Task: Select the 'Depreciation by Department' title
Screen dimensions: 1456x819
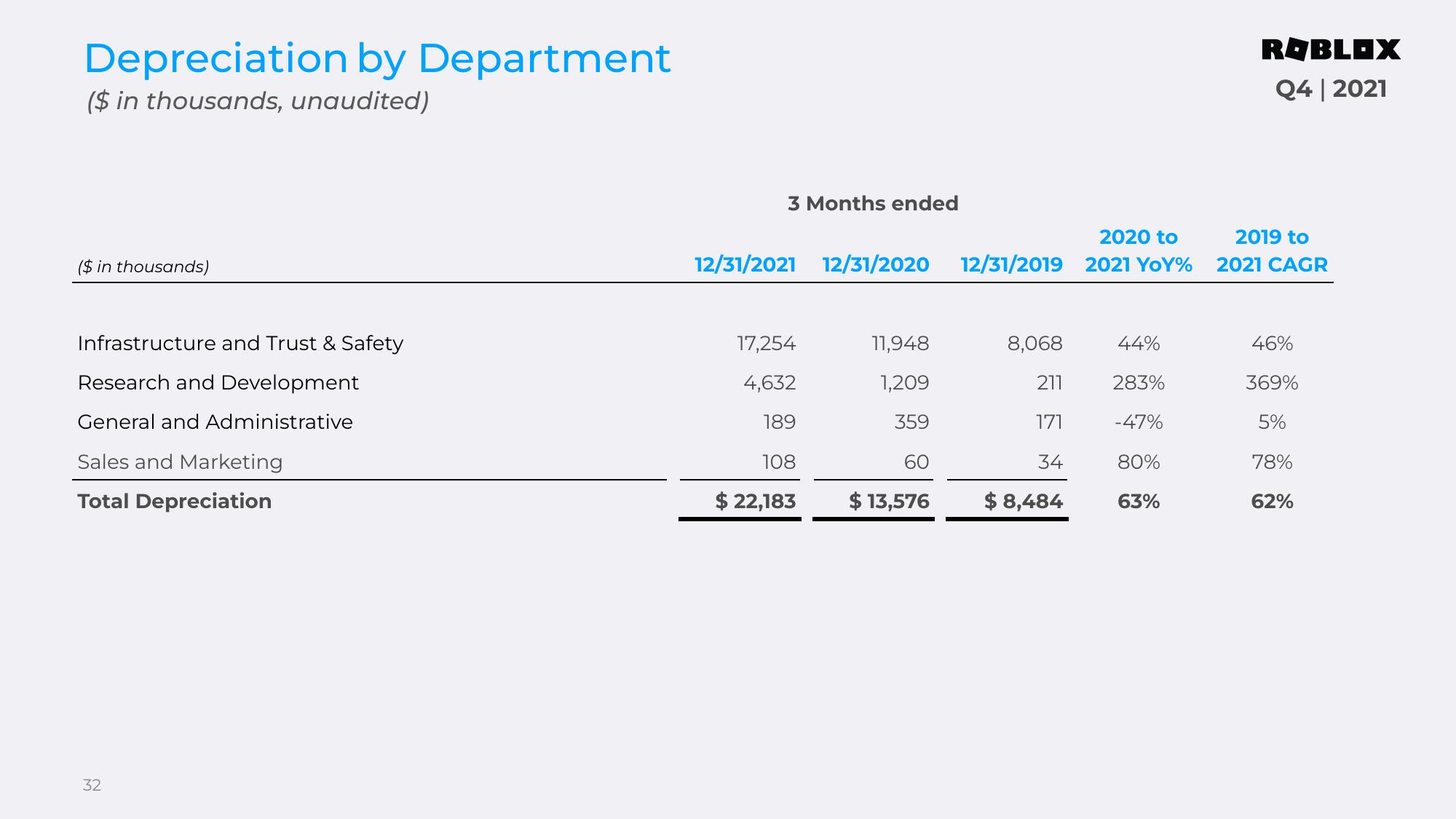Action: point(377,59)
